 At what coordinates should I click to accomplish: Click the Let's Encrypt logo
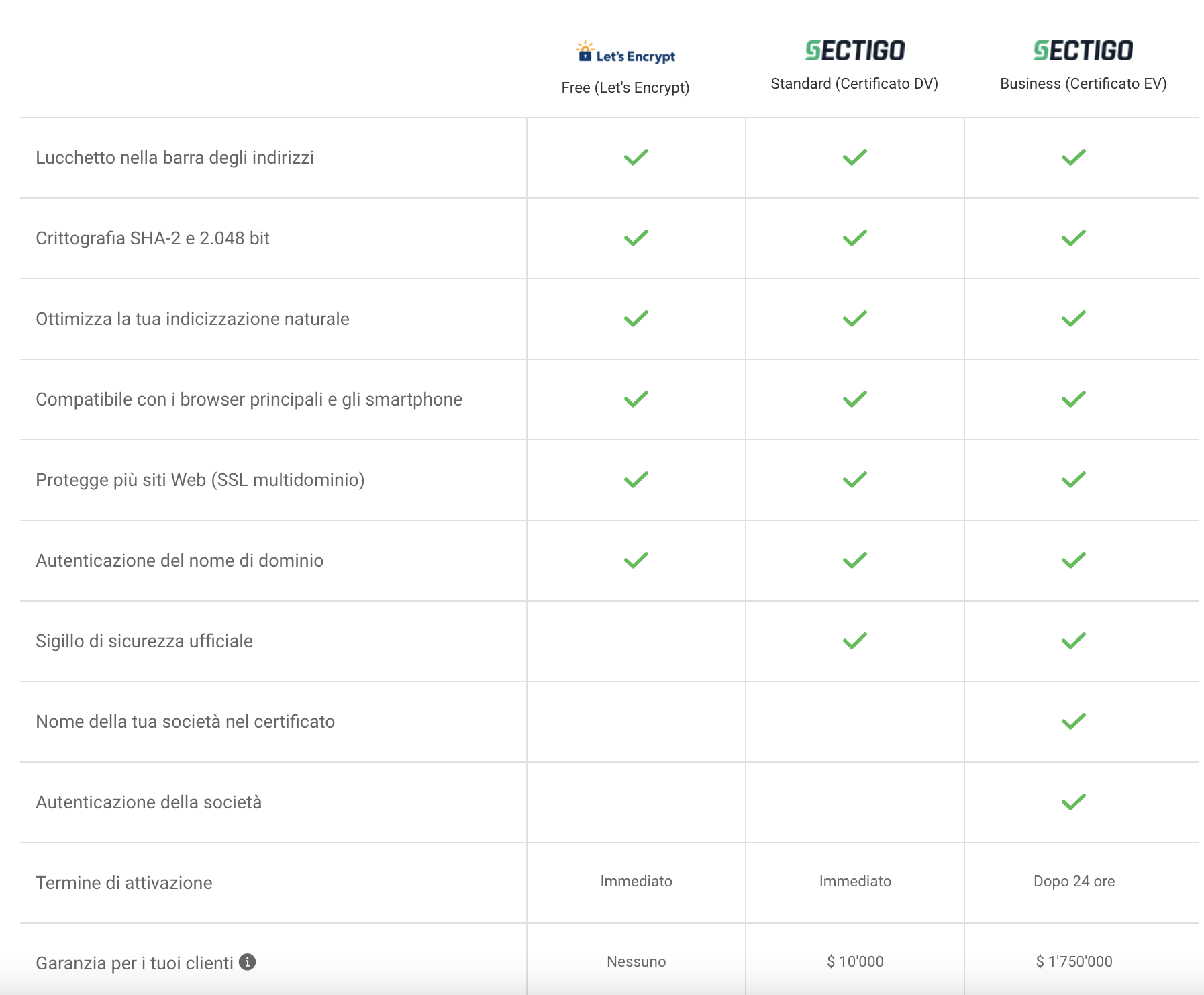[625, 53]
